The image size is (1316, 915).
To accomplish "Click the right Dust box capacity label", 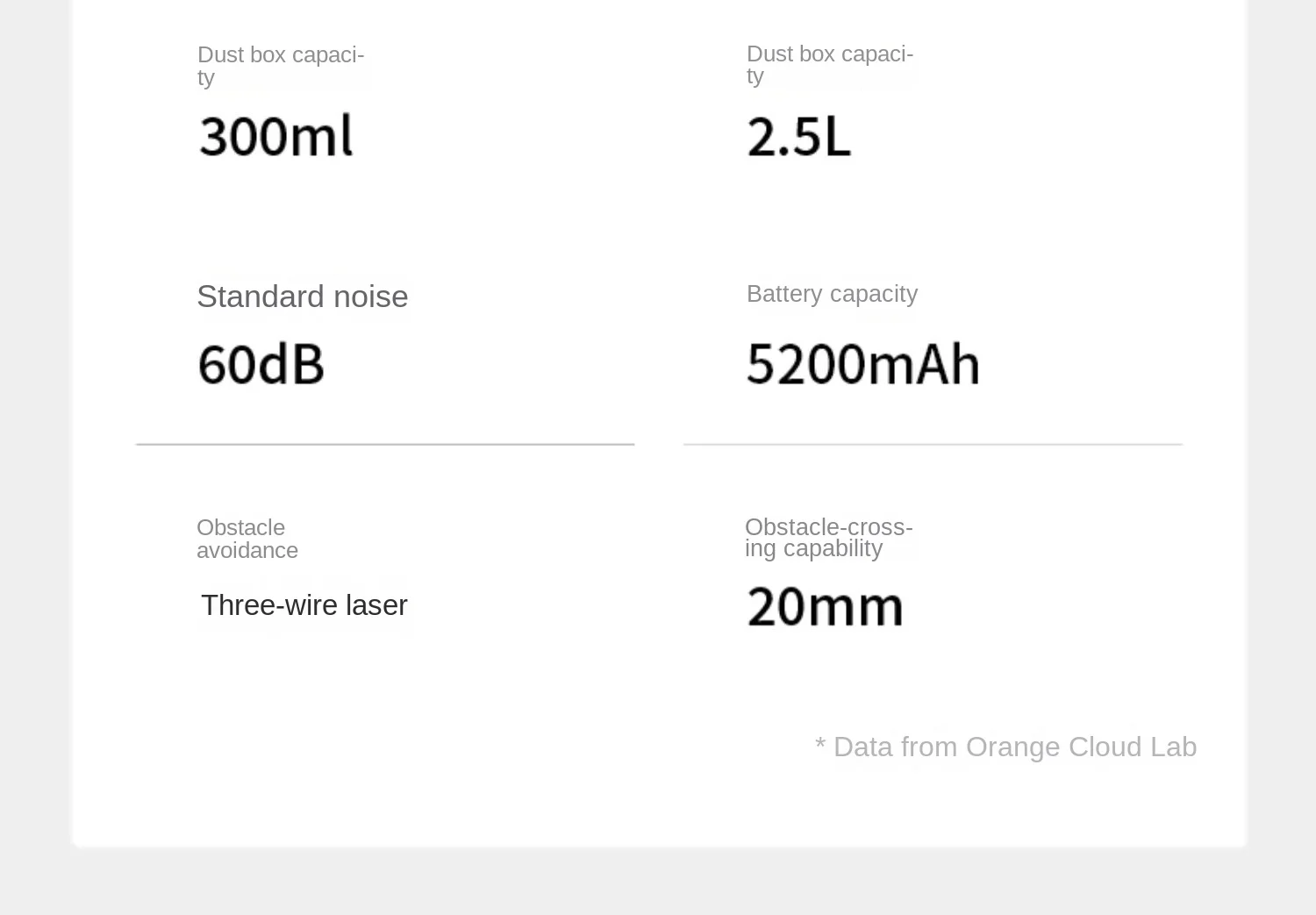I will [x=830, y=64].
